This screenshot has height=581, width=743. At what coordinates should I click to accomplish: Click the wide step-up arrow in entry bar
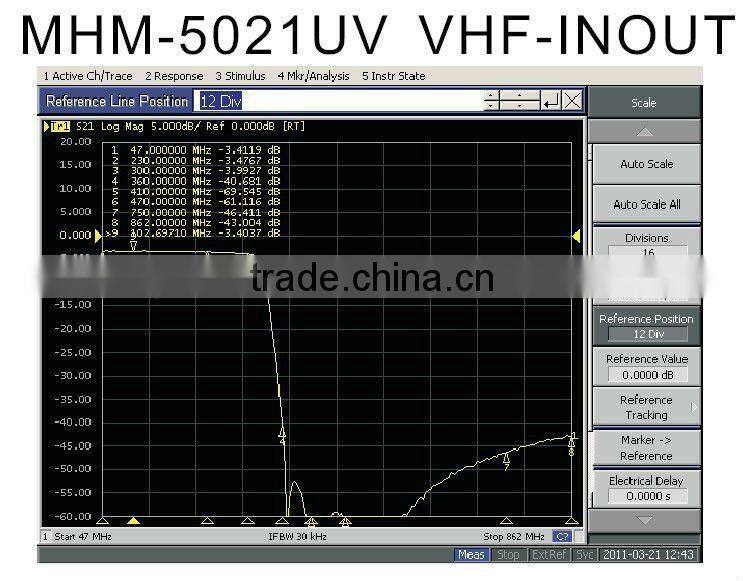[x=519, y=95]
